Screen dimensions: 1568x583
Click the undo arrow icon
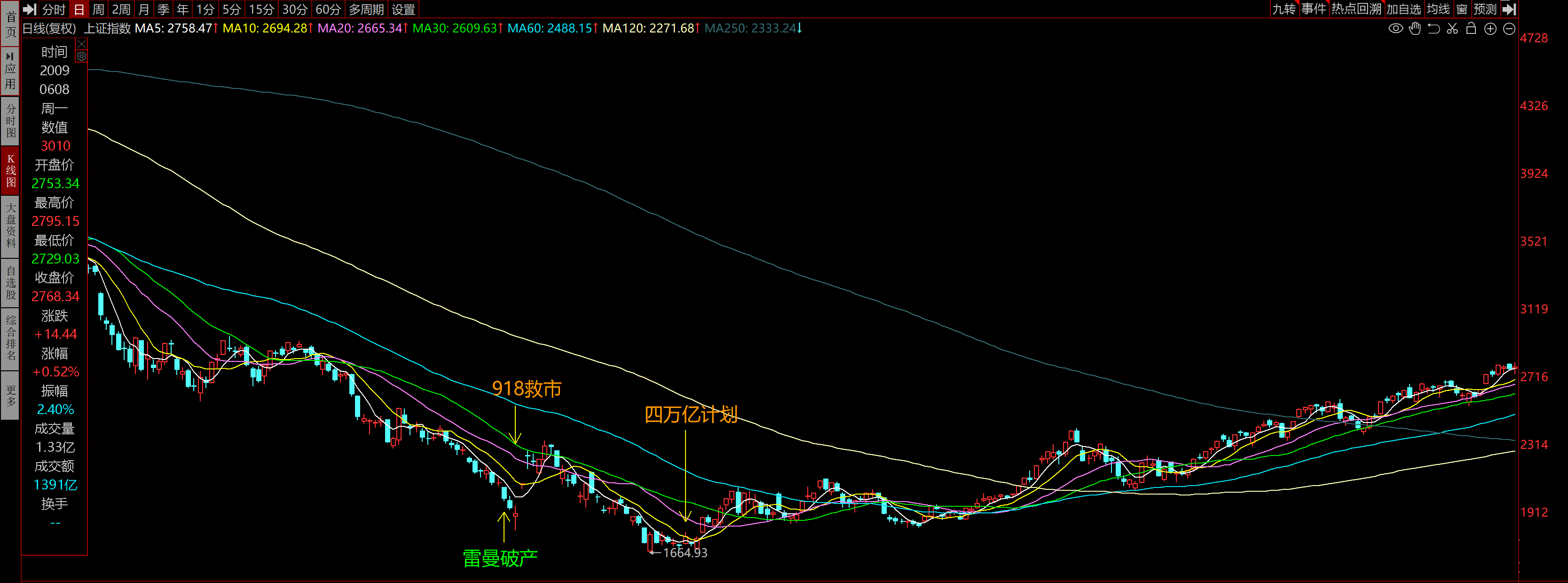pos(1434,29)
